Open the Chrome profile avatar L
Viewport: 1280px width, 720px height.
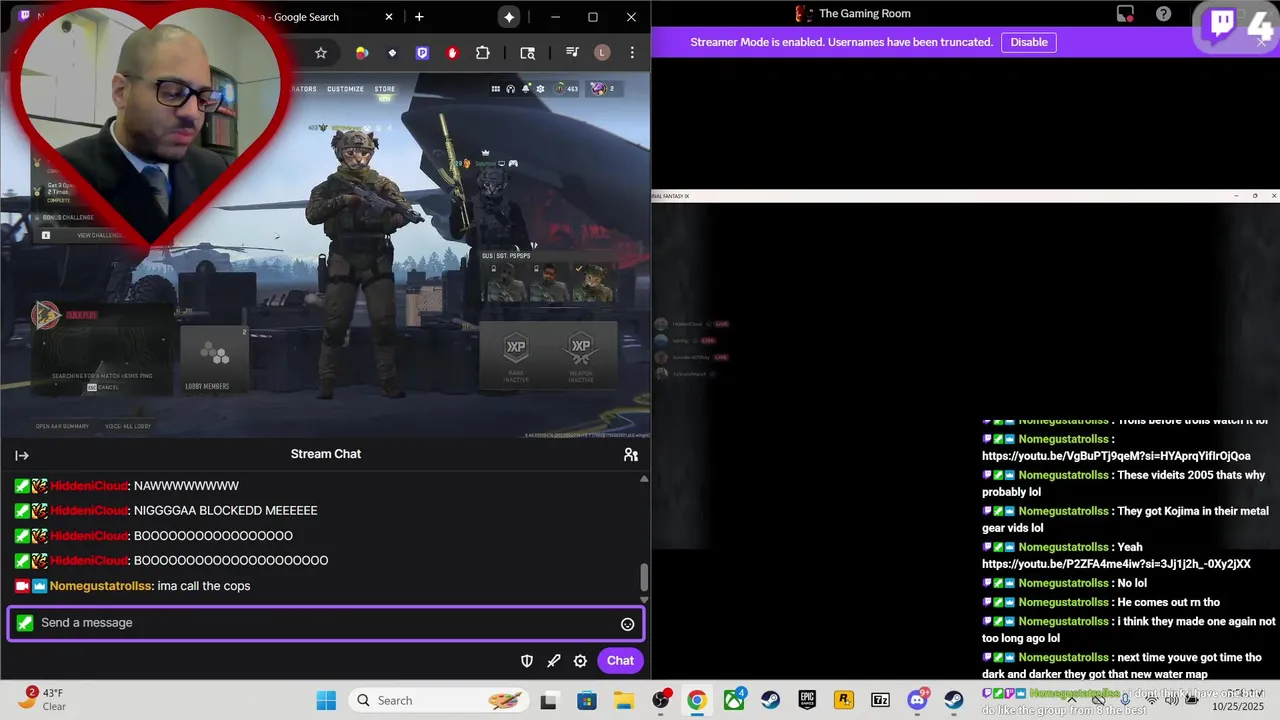602,53
